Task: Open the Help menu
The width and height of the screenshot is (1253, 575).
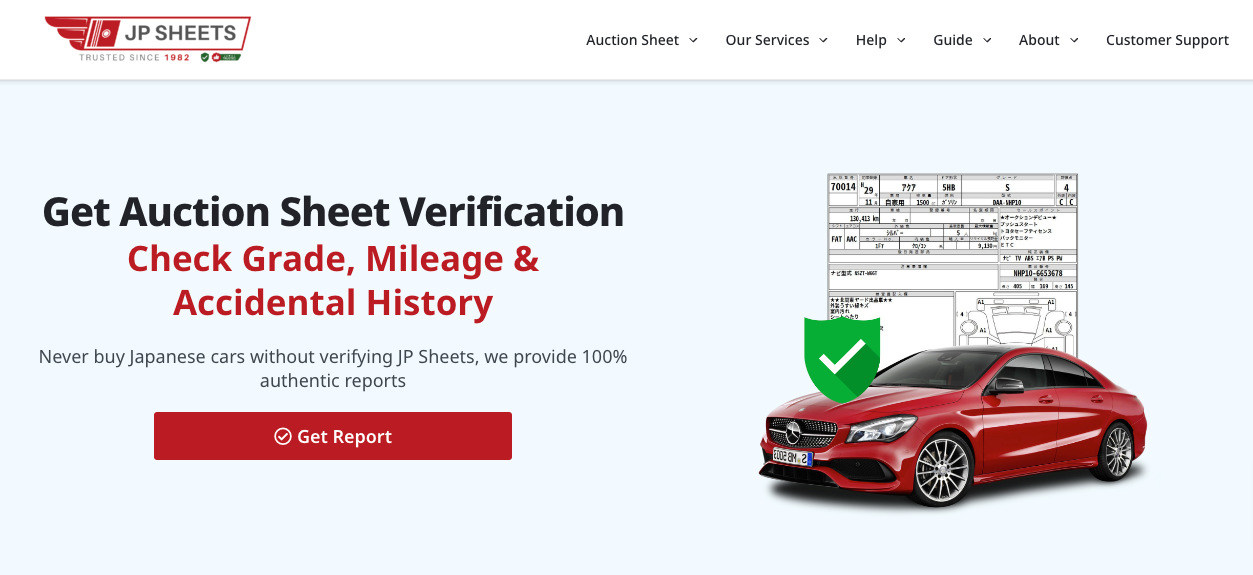Action: pos(871,40)
